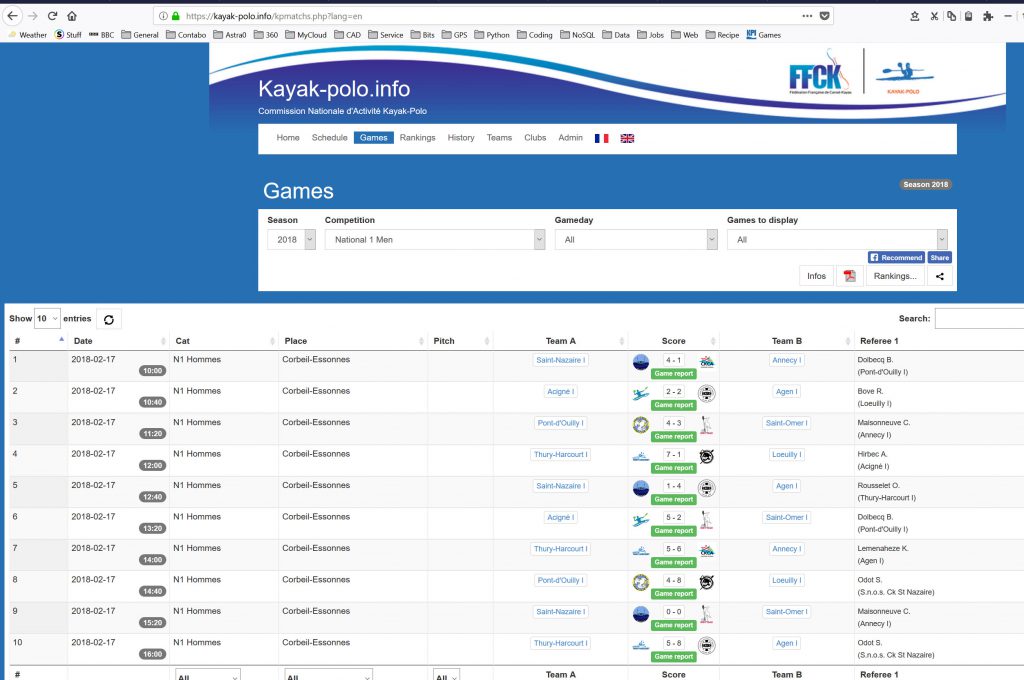Open the Schedule menu item
Viewport: 1024px width, 680px height.
pyautogui.click(x=329, y=138)
